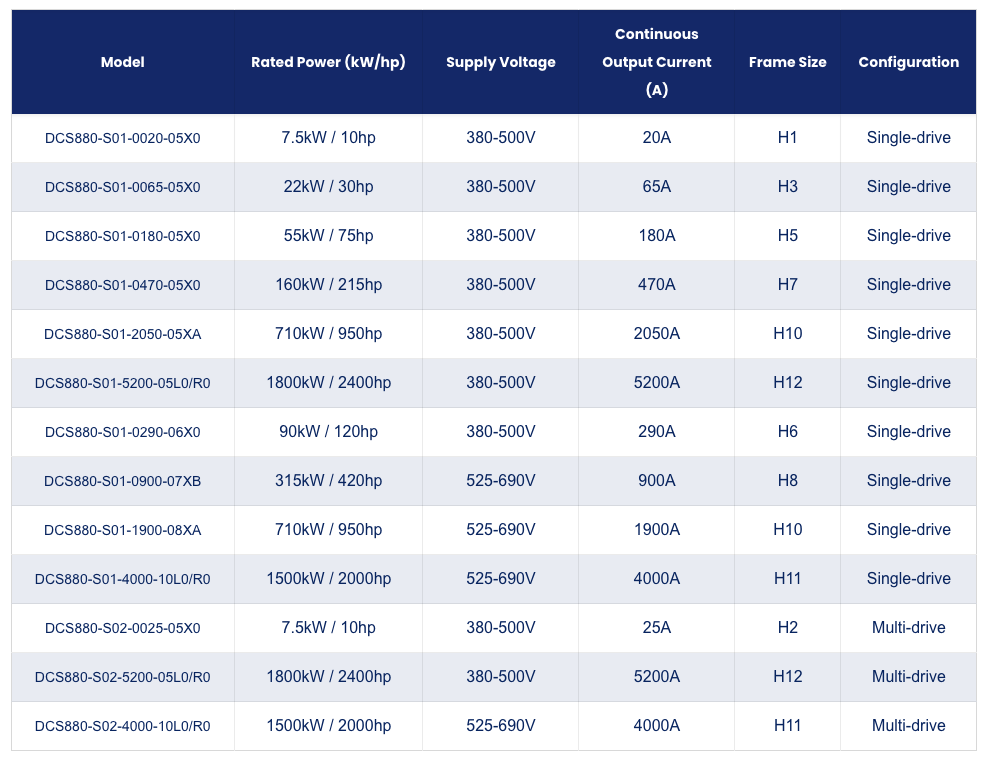Click the Model column header
The width and height of the screenshot is (988, 764).
pyautogui.click(x=123, y=62)
